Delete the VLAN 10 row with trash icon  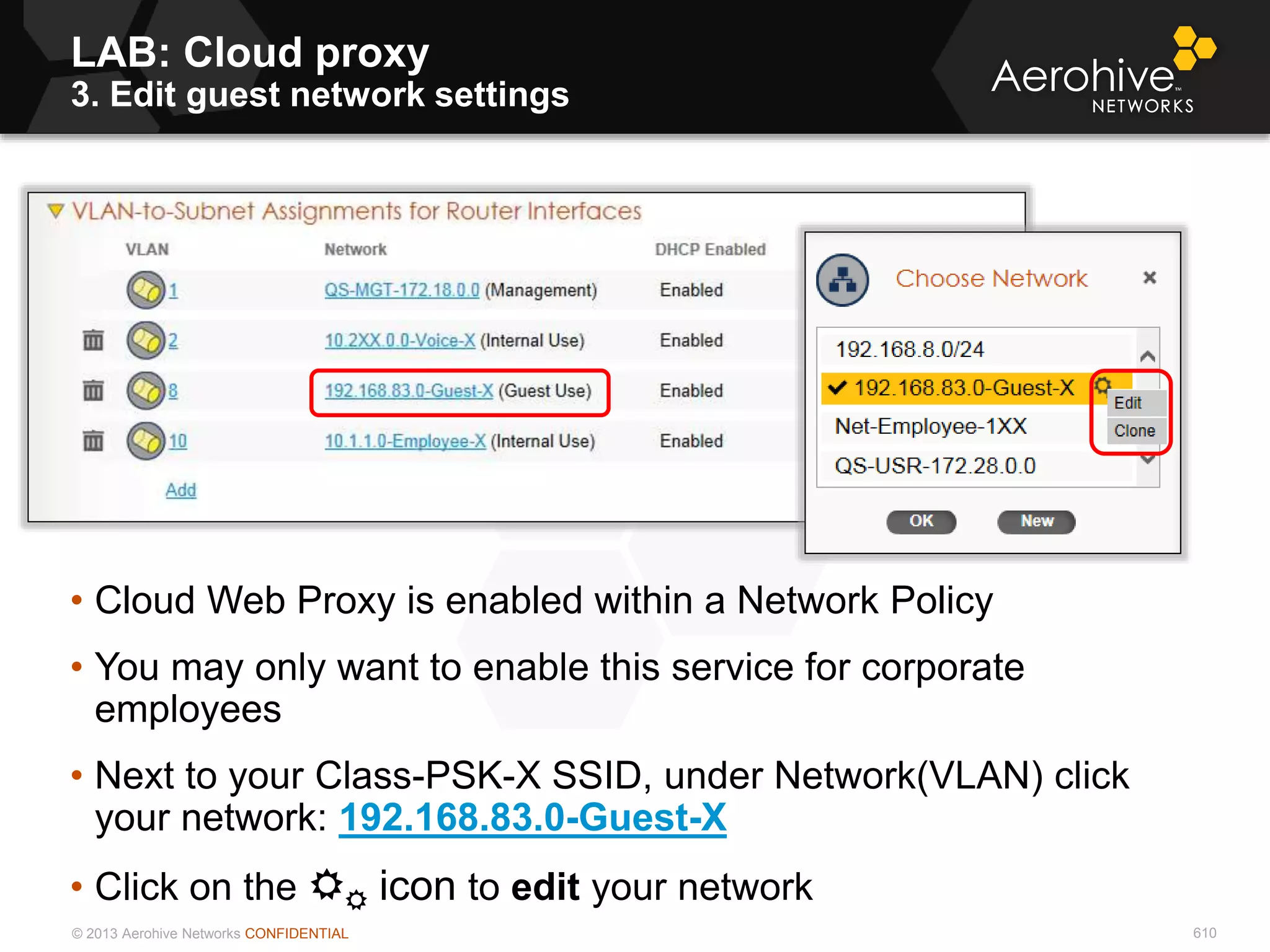click(x=93, y=441)
